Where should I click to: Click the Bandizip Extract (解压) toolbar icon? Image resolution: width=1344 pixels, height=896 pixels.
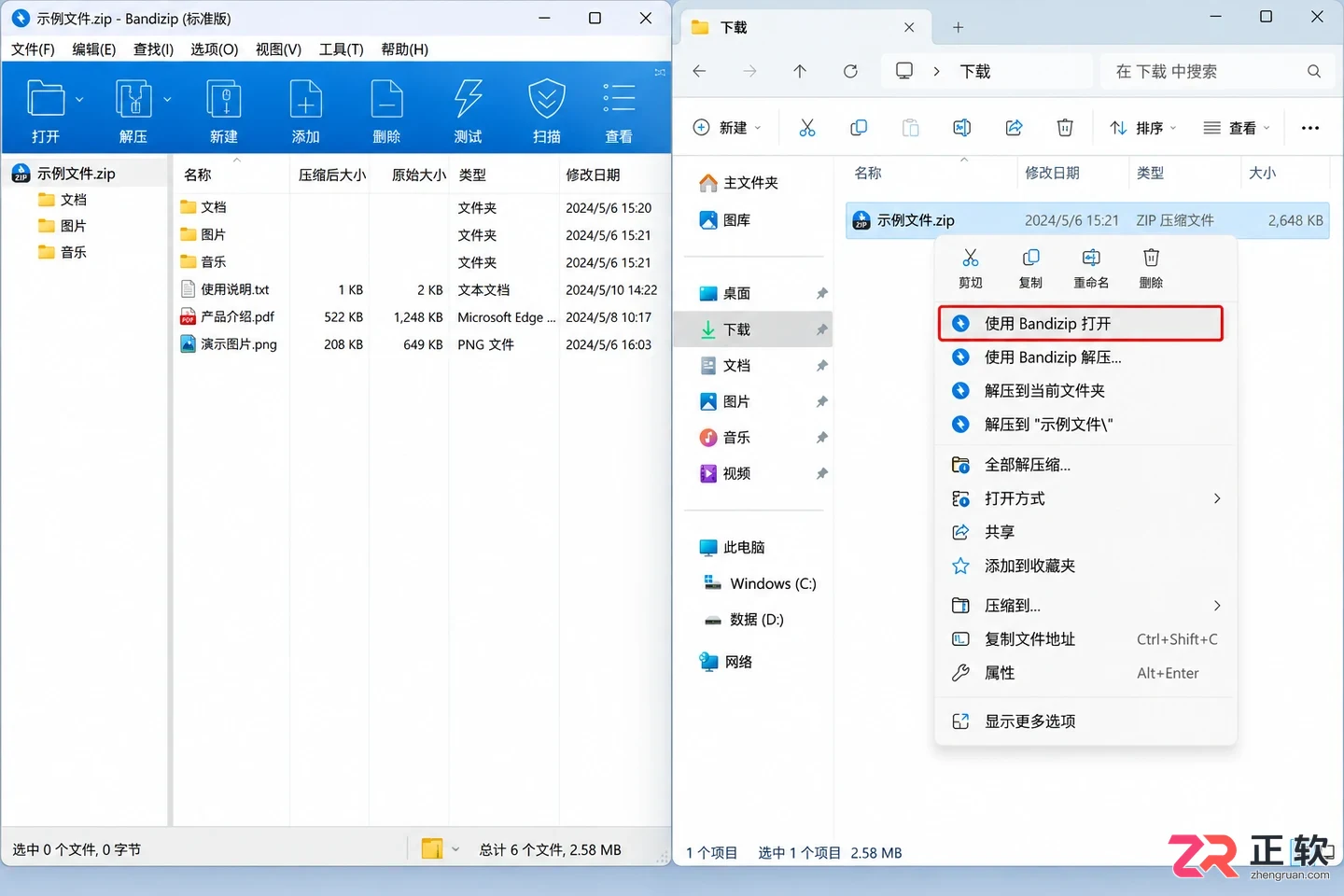point(133,99)
